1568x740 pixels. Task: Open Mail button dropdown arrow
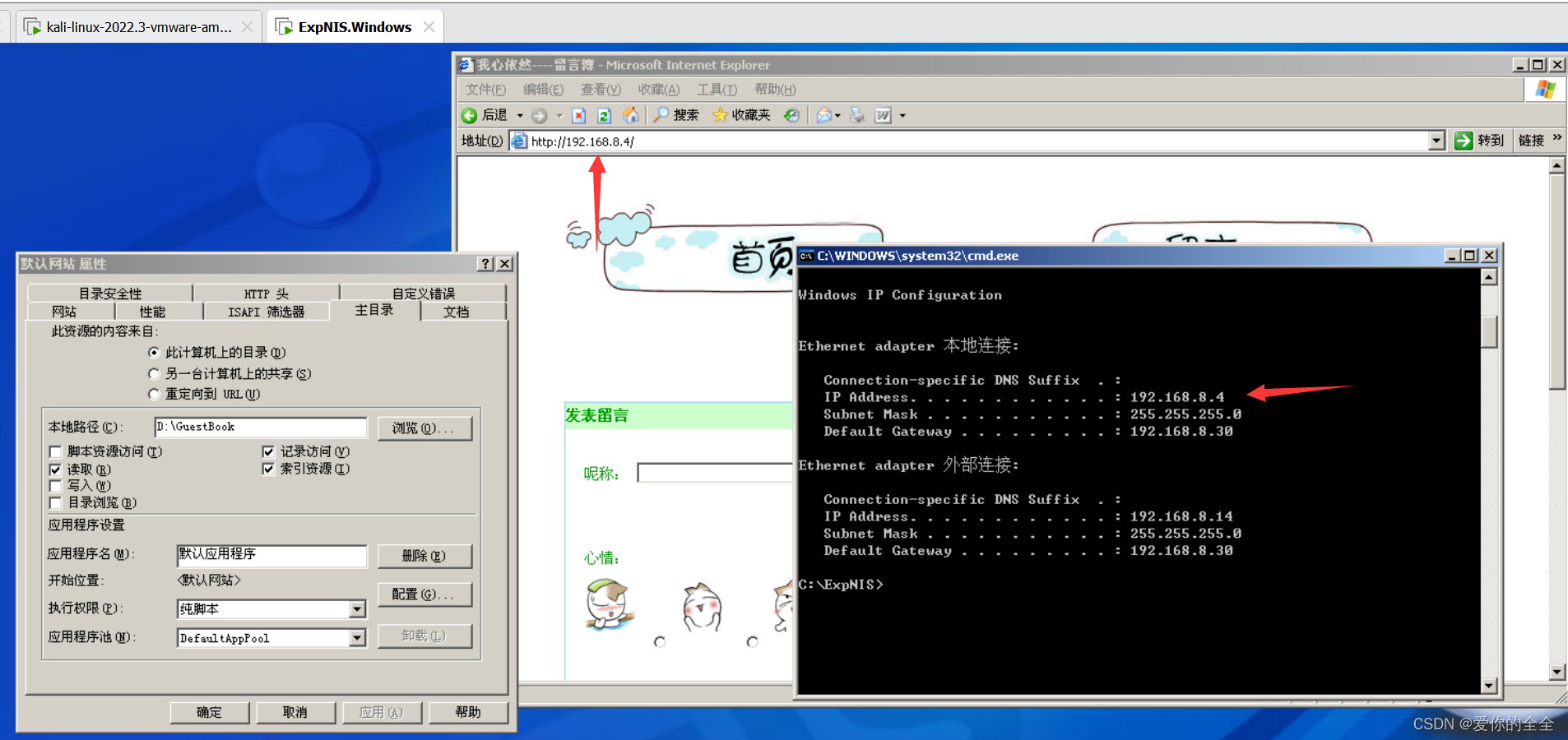tap(837, 116)
